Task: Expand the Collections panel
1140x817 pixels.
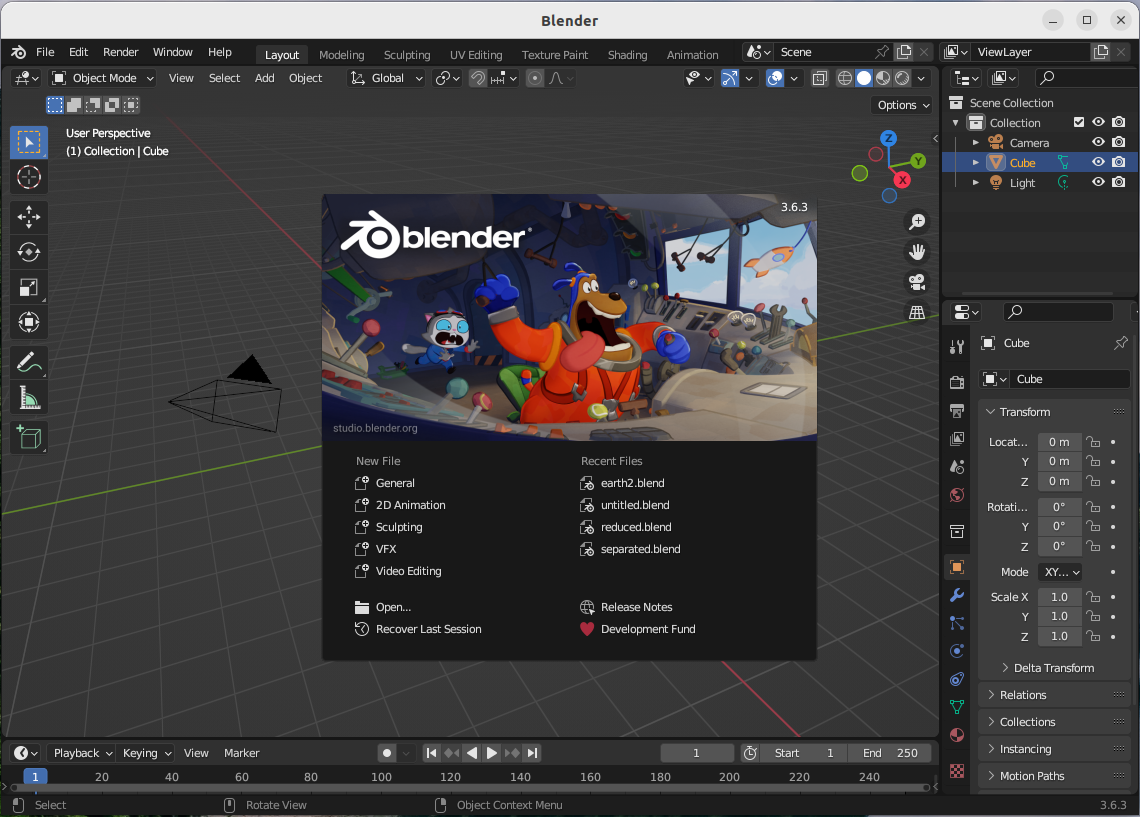Action: coord(1055,722)
